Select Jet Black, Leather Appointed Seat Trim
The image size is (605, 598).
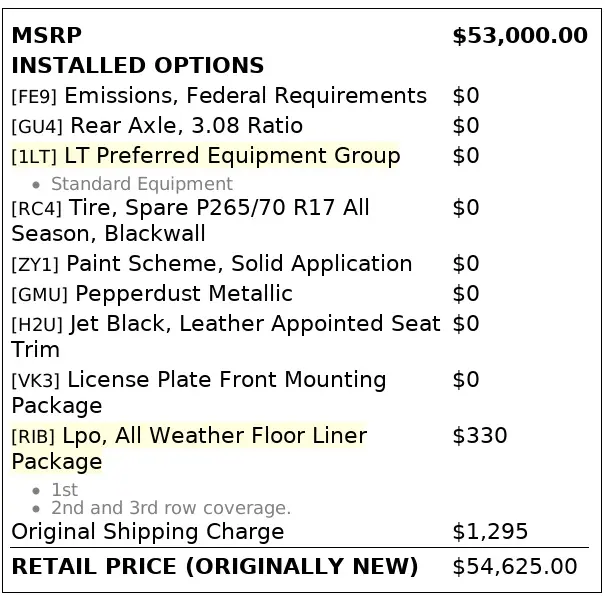254,324
